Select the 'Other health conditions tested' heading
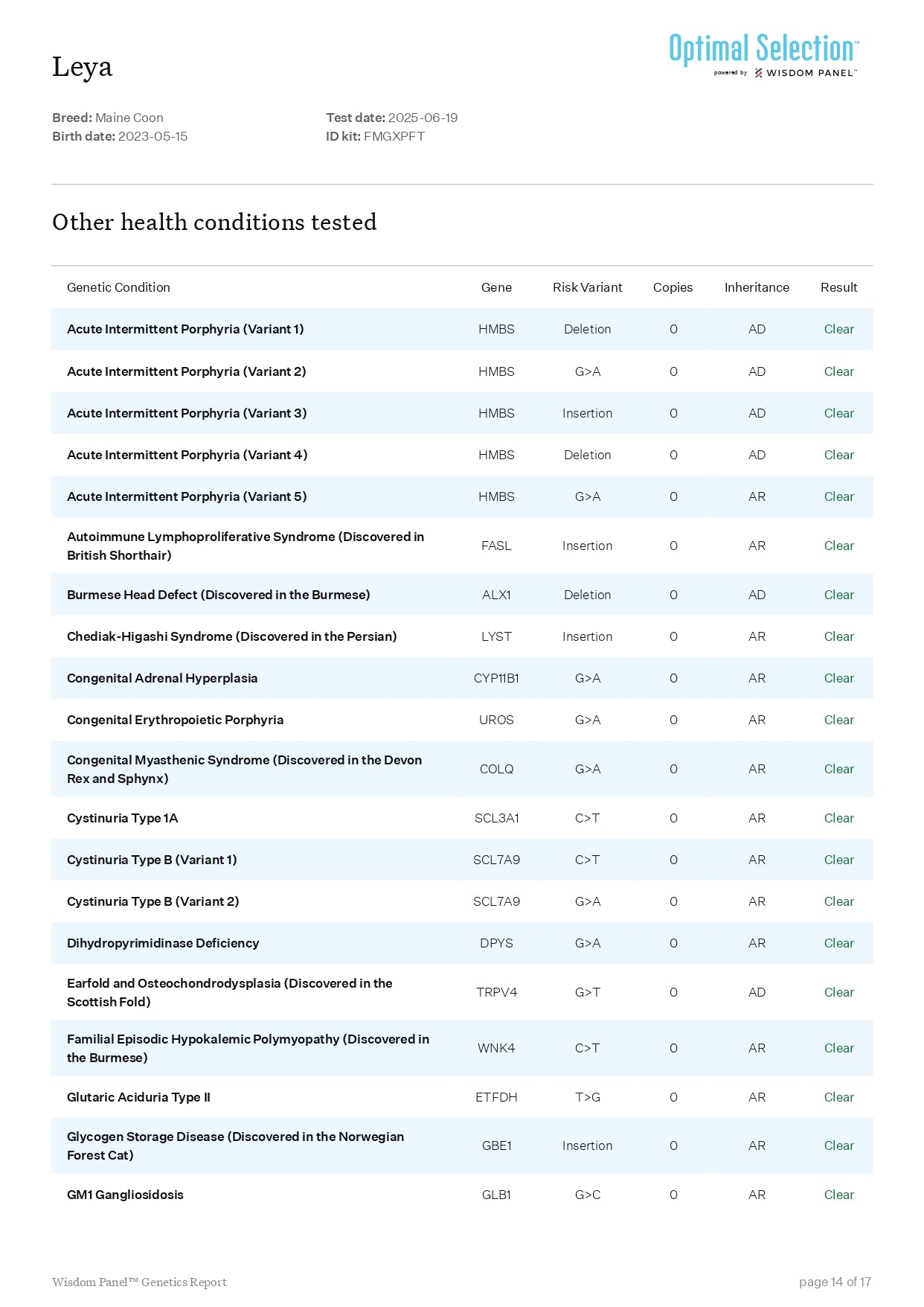Image resolution: width=924 pixels, height=1307 pixels. tap(214, 223)
